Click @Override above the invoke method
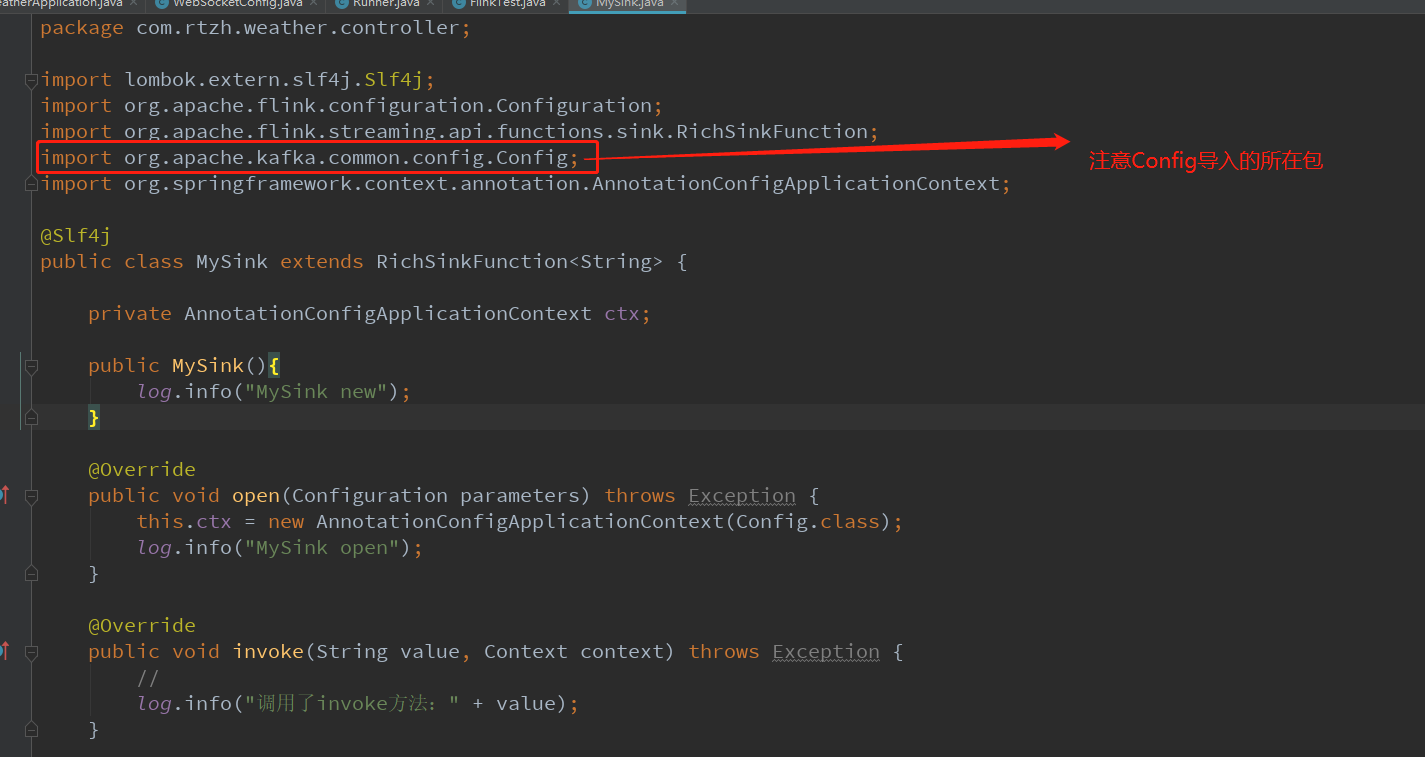1425x757 pixels. point(142,626)
